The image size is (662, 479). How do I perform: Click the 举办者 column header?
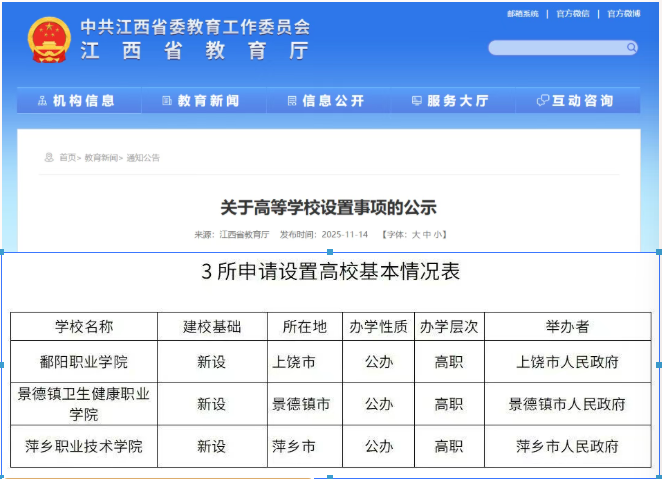tap(567, 327)
